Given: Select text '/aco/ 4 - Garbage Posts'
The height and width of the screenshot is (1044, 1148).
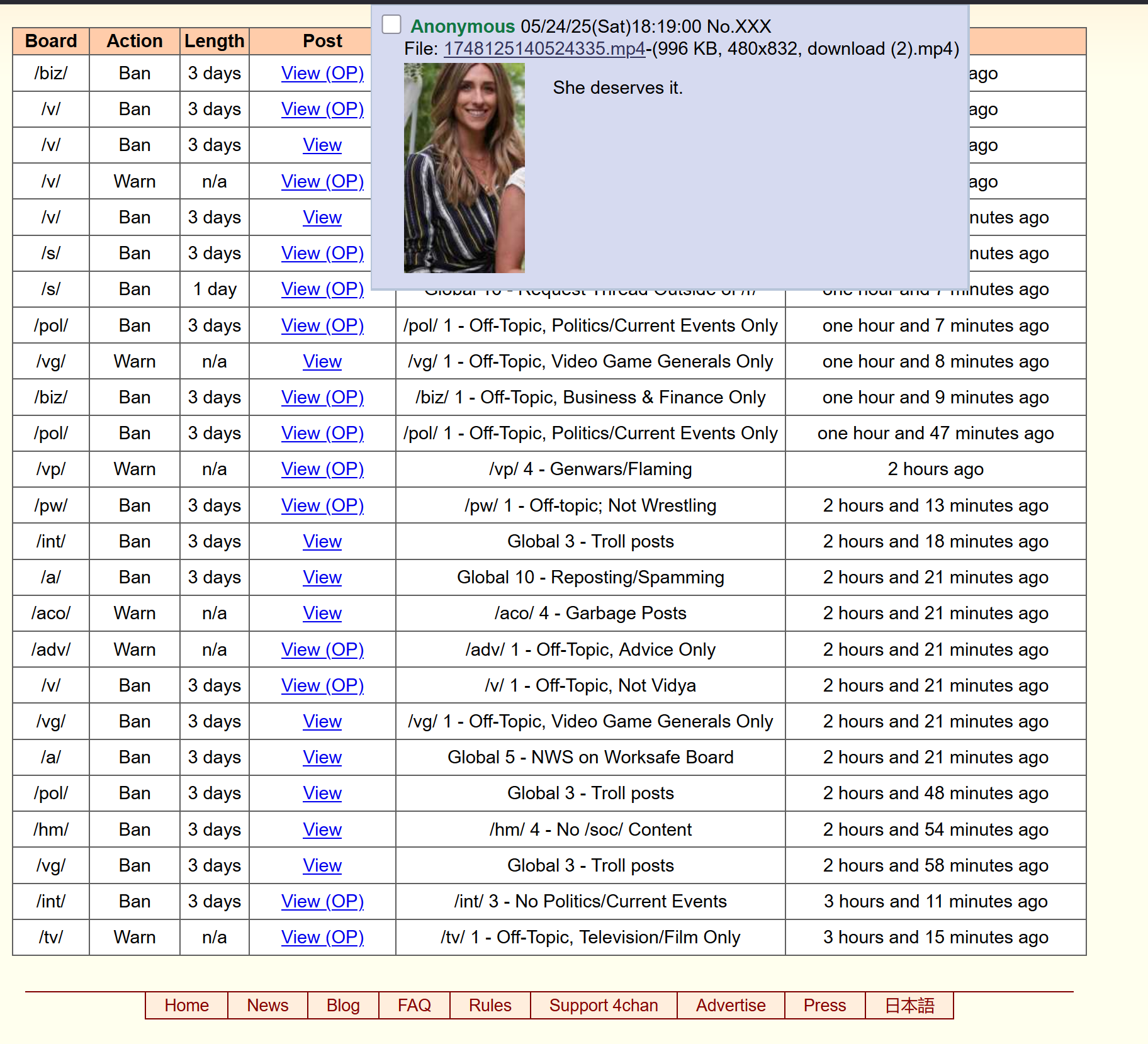Looking at the screenshot, I should (590, 613).
